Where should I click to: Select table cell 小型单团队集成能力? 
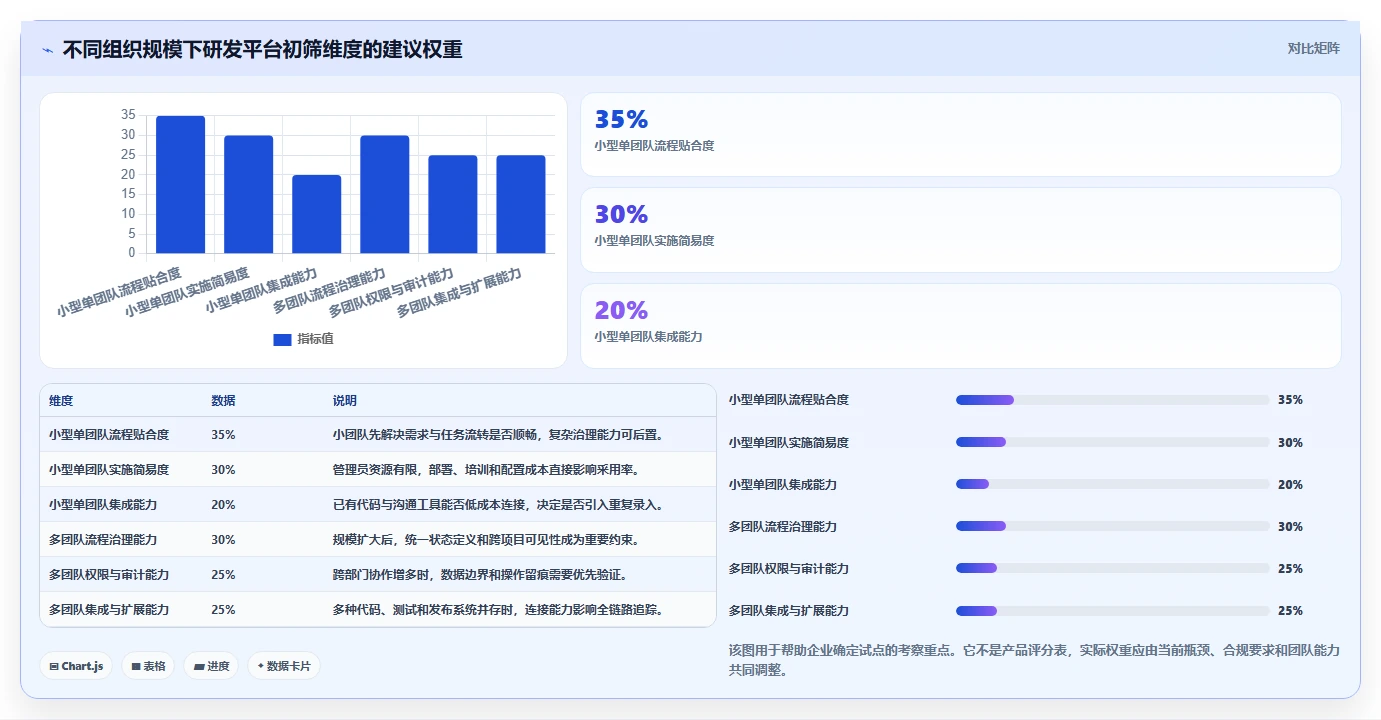103,505
